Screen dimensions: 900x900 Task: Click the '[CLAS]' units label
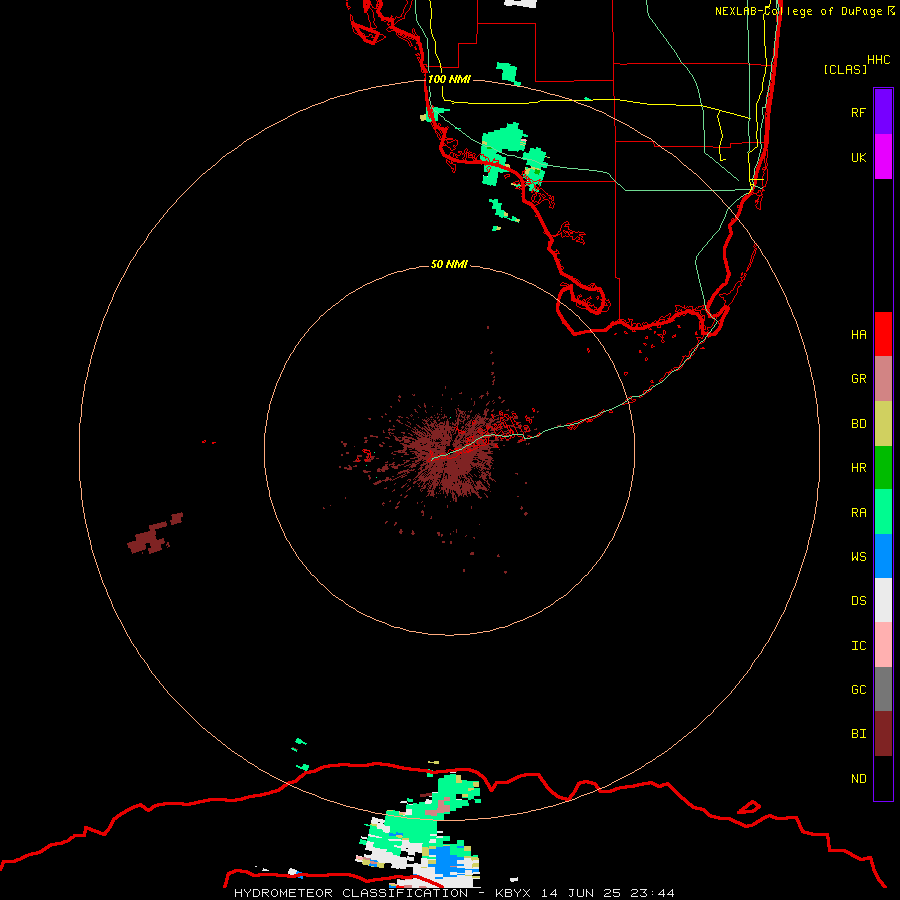845,69
